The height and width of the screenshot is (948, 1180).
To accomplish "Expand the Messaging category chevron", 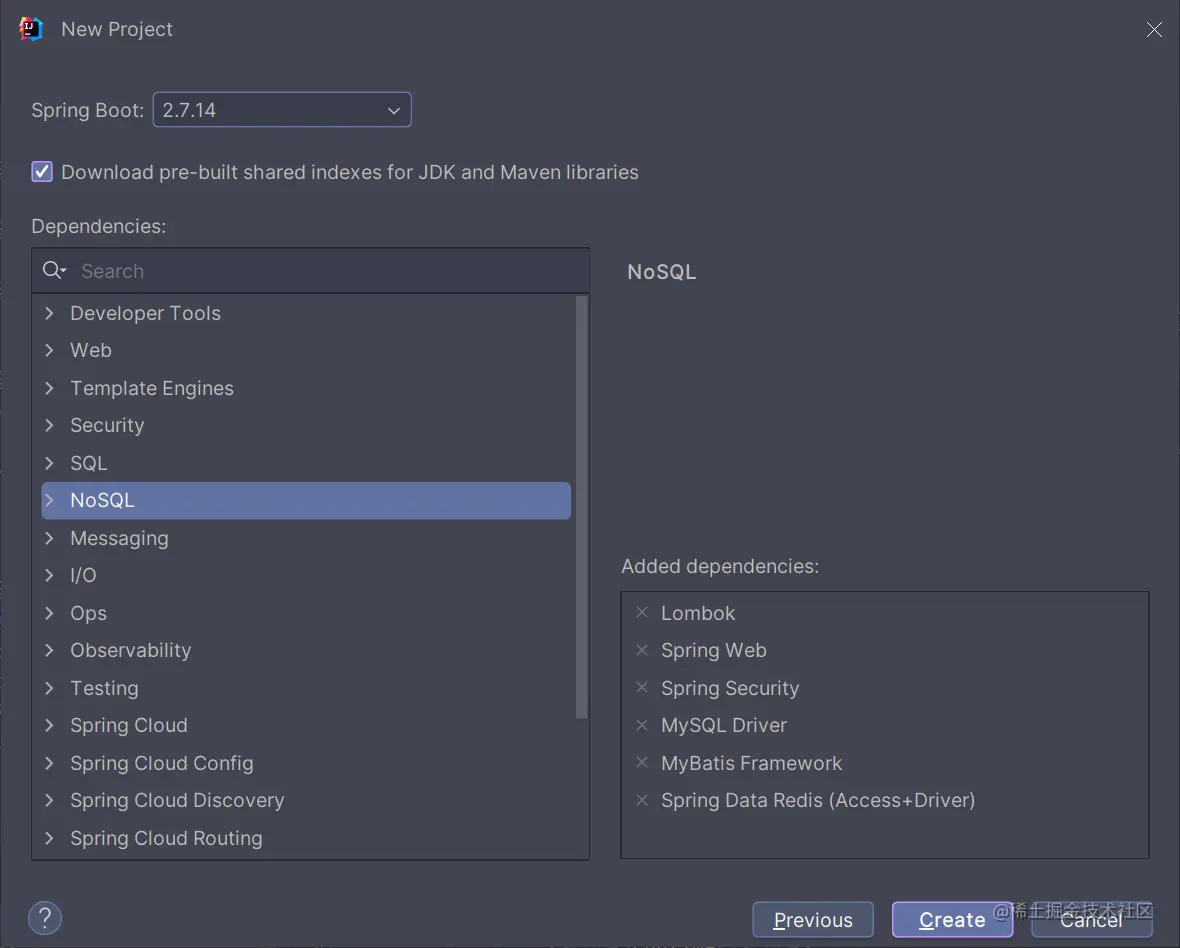I will [x=50, y=538].
